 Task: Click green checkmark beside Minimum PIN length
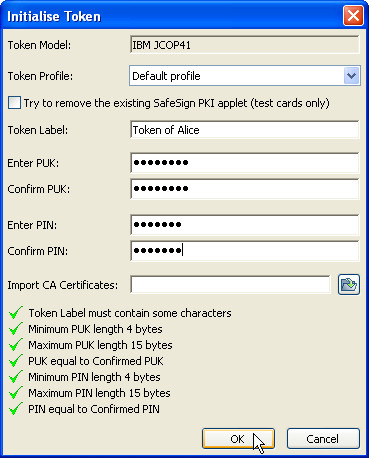click(16, 377)
